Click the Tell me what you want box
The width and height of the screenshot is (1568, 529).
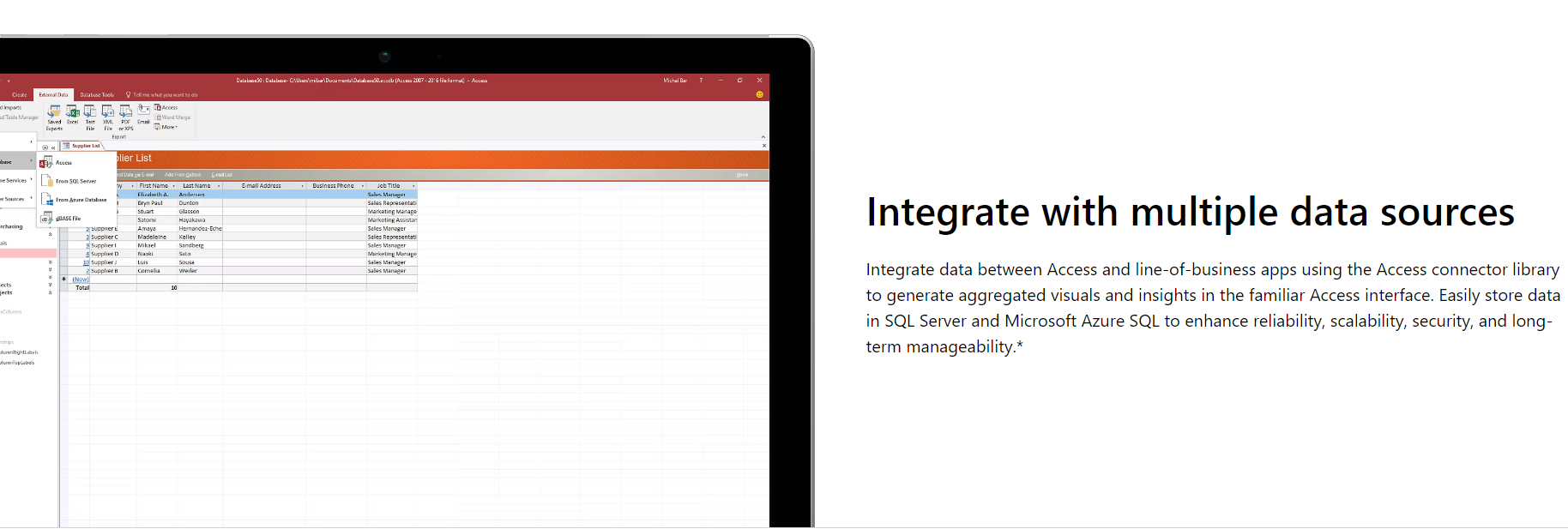pos(162,95)
